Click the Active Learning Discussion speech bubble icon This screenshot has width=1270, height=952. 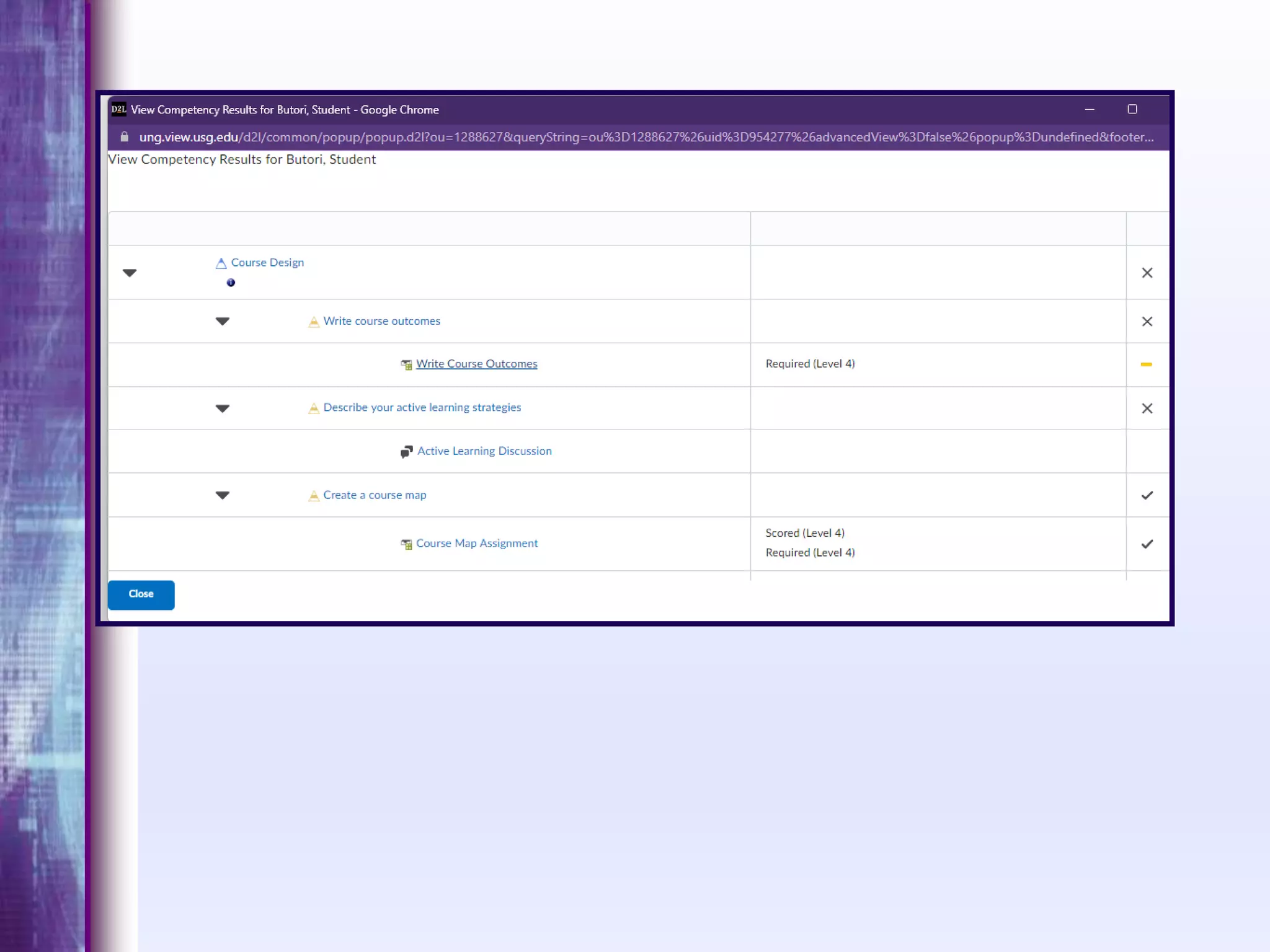coord(406,452)
